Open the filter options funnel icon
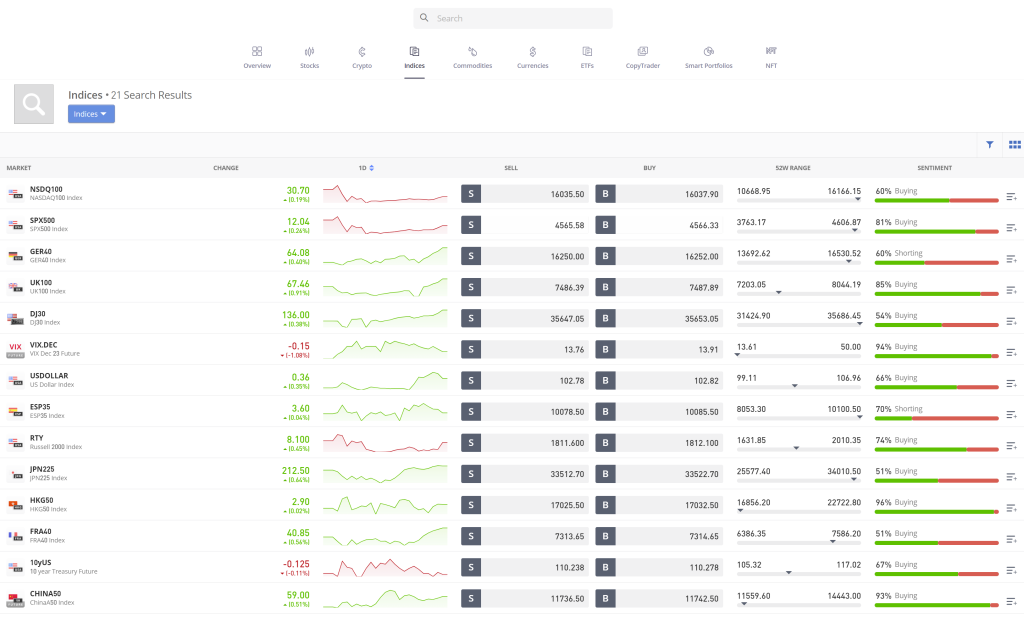This screenshot has width=1024, height=617. pyautogui.click(x=989, y=144)
